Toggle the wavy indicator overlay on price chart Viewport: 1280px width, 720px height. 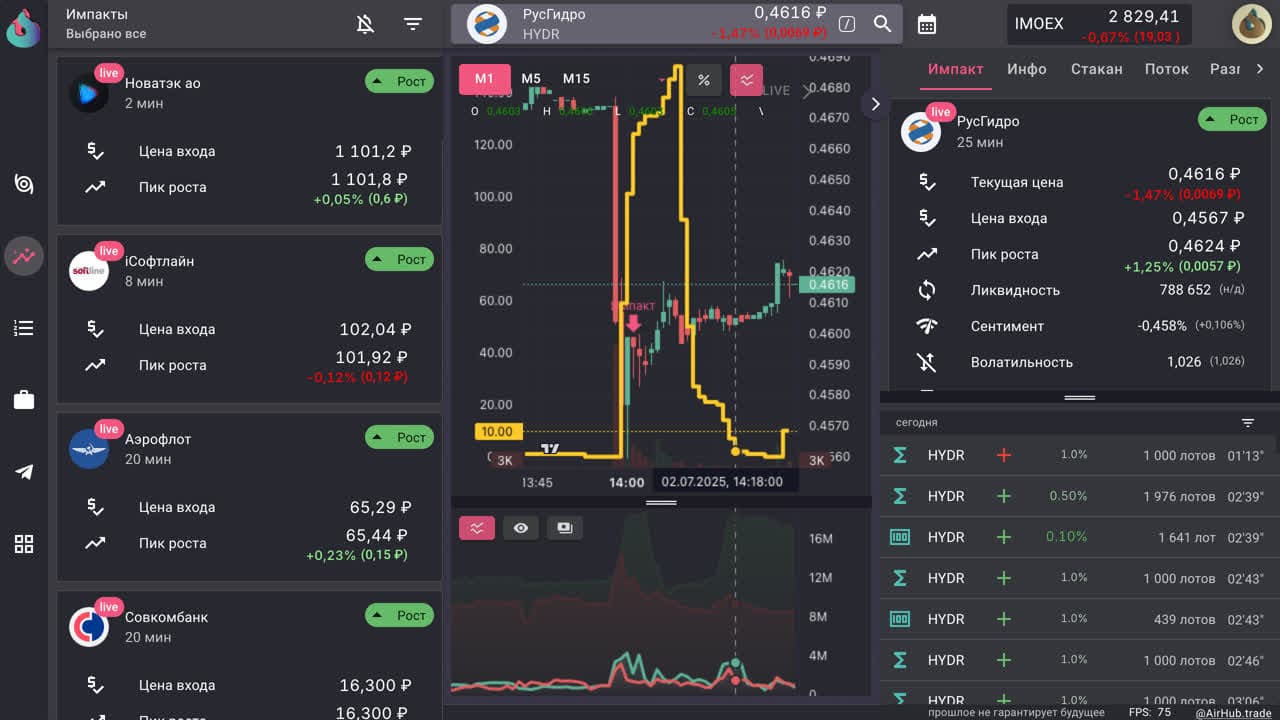coord(746,81)
